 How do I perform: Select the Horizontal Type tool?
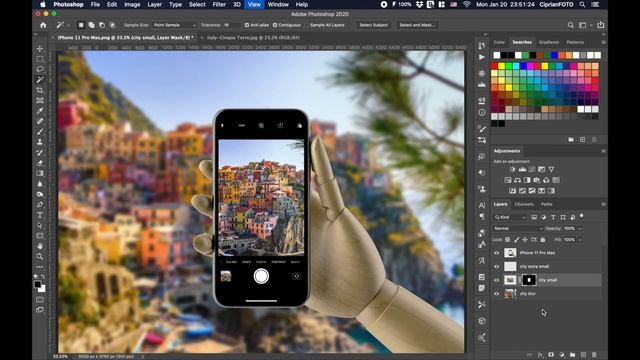[x=40, y=215]
